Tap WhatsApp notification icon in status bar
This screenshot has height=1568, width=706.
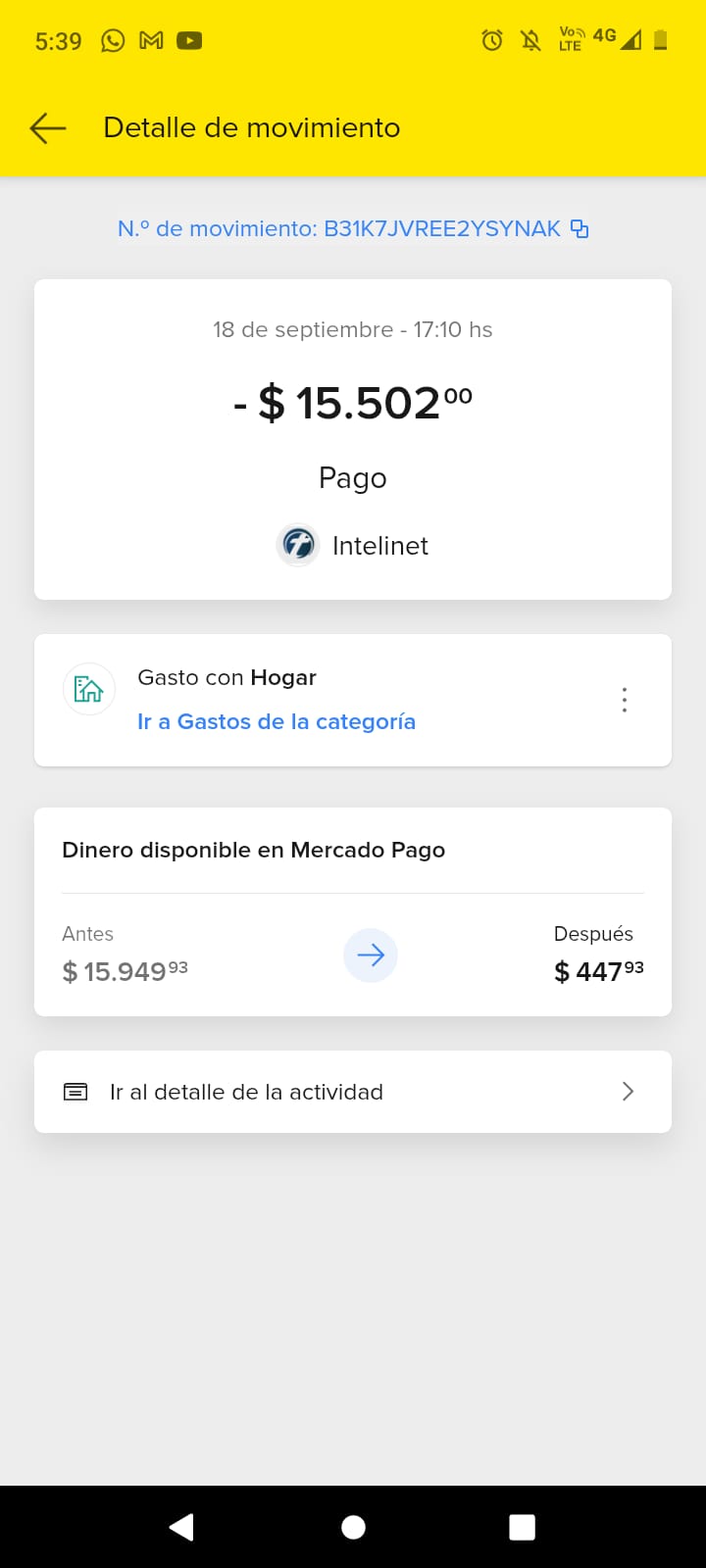(x=113, y=41)
